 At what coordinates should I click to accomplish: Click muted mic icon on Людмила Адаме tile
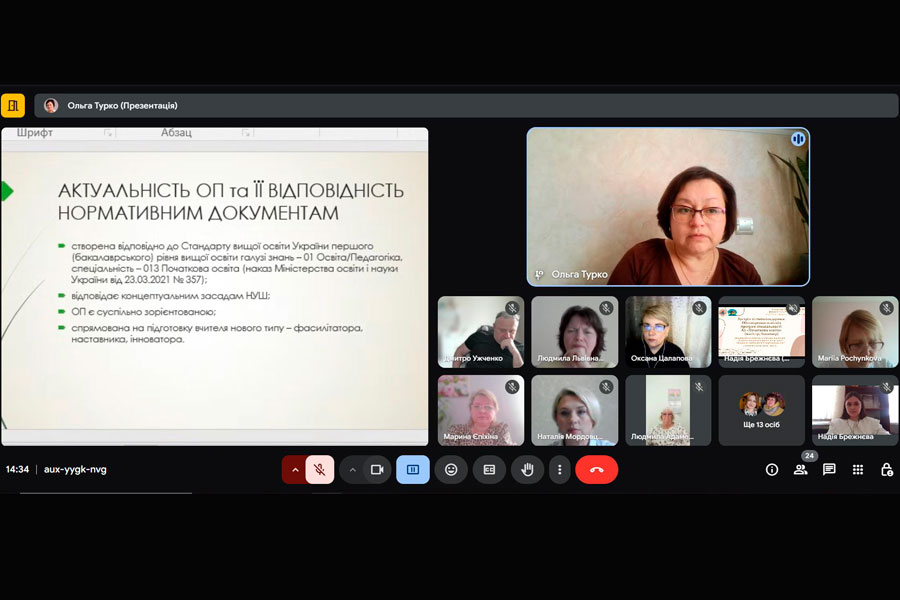(699, 387)
